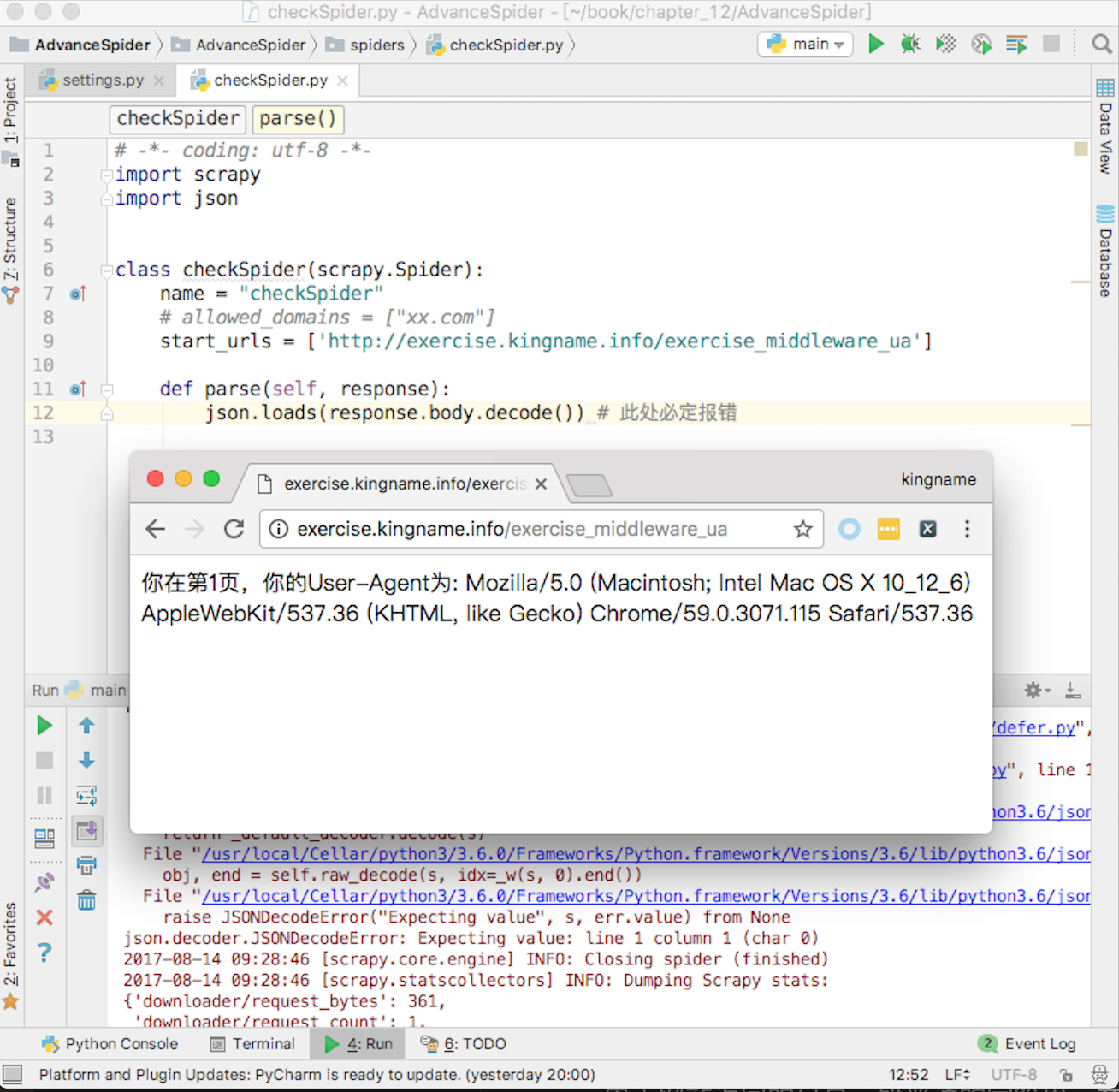Click the Profile run icon in toolbar

click(981, 44)
